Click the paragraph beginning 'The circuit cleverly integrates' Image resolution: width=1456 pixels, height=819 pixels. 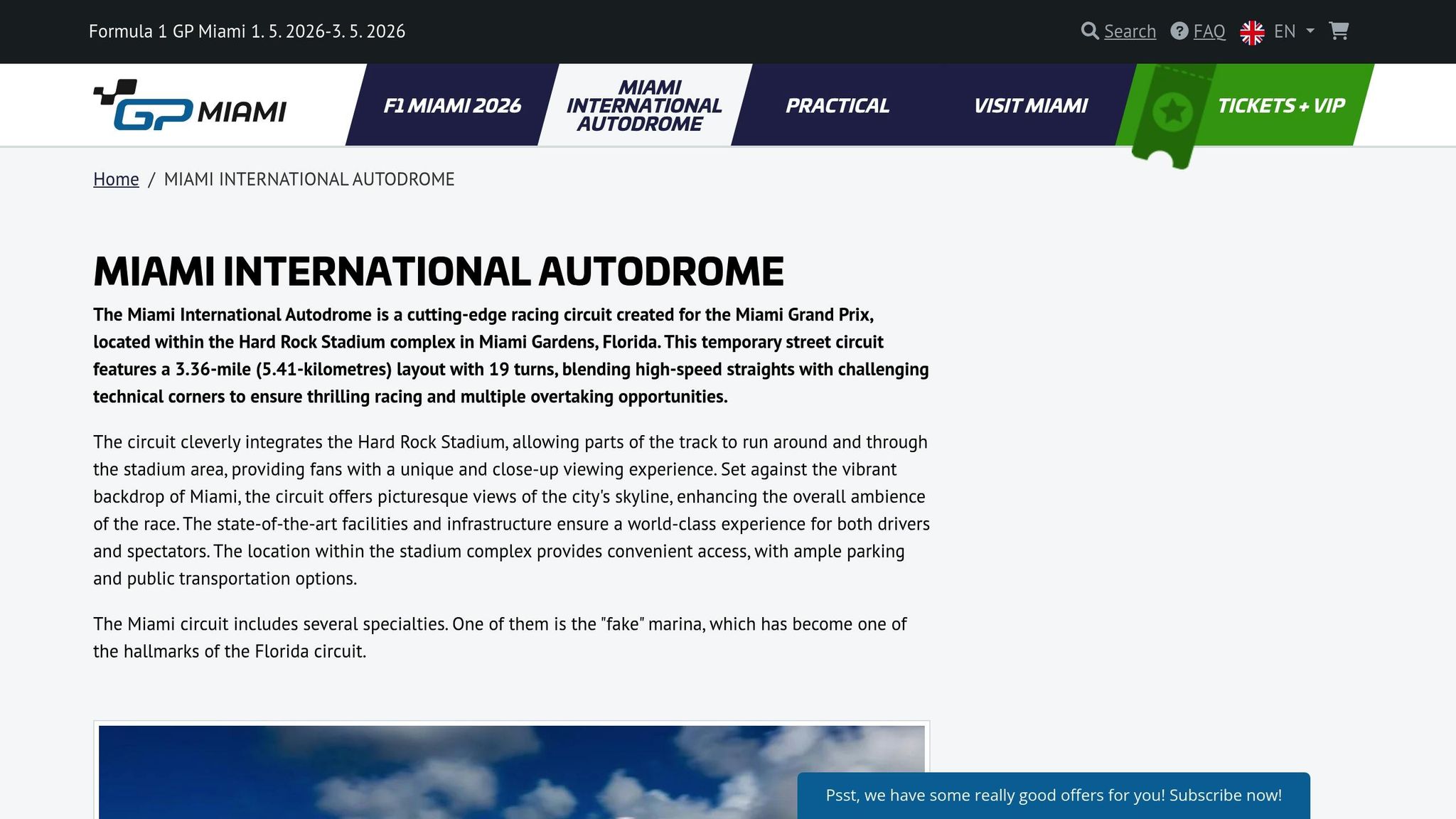[x=512, y=510]
